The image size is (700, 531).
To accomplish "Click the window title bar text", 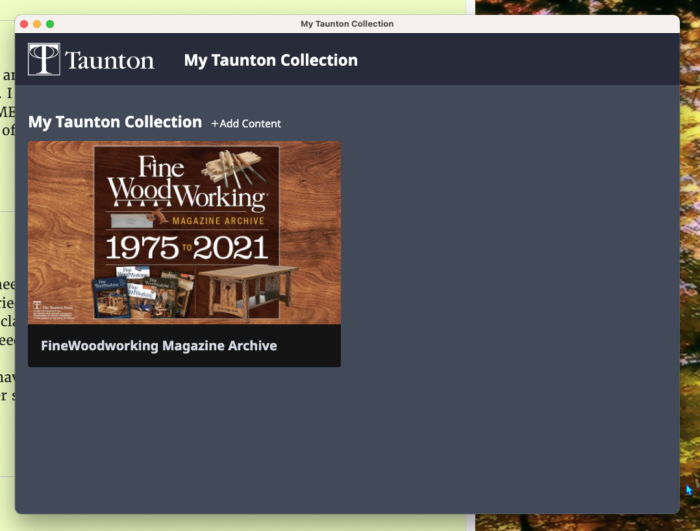I will 347,24.
